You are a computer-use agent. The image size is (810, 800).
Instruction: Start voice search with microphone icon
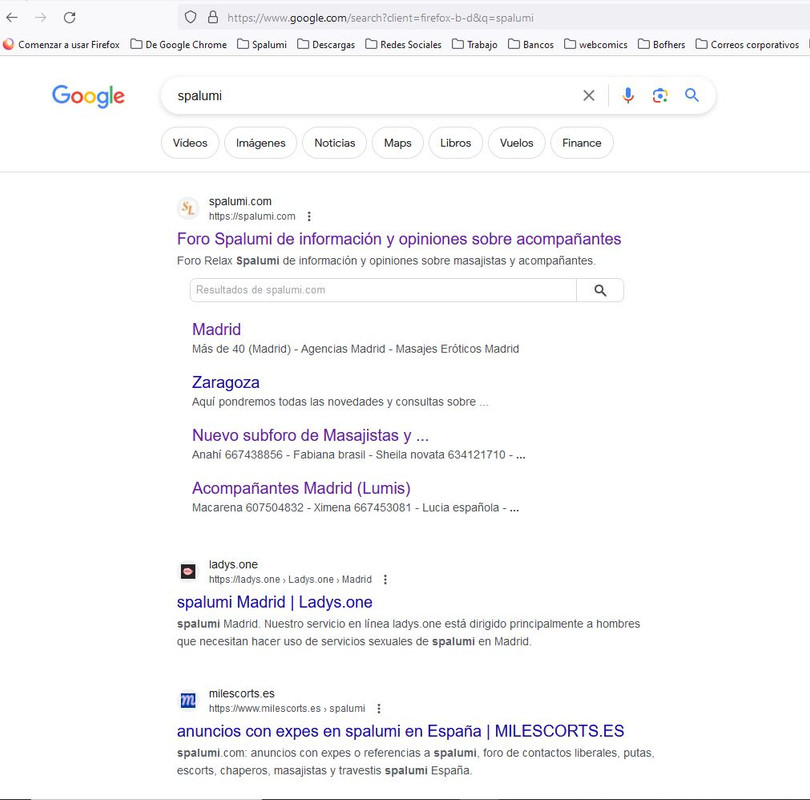628,96
